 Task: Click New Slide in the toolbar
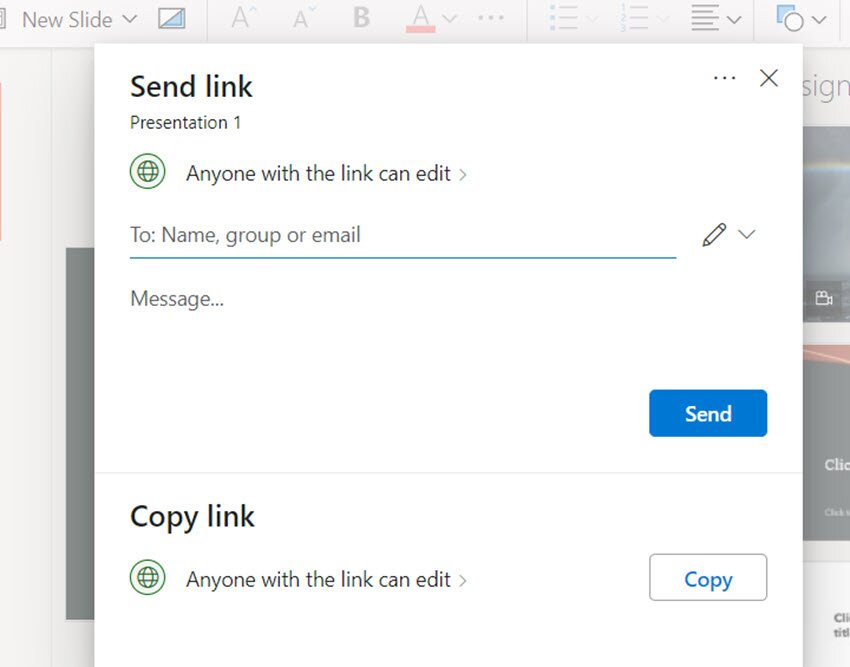pos(66,19)
